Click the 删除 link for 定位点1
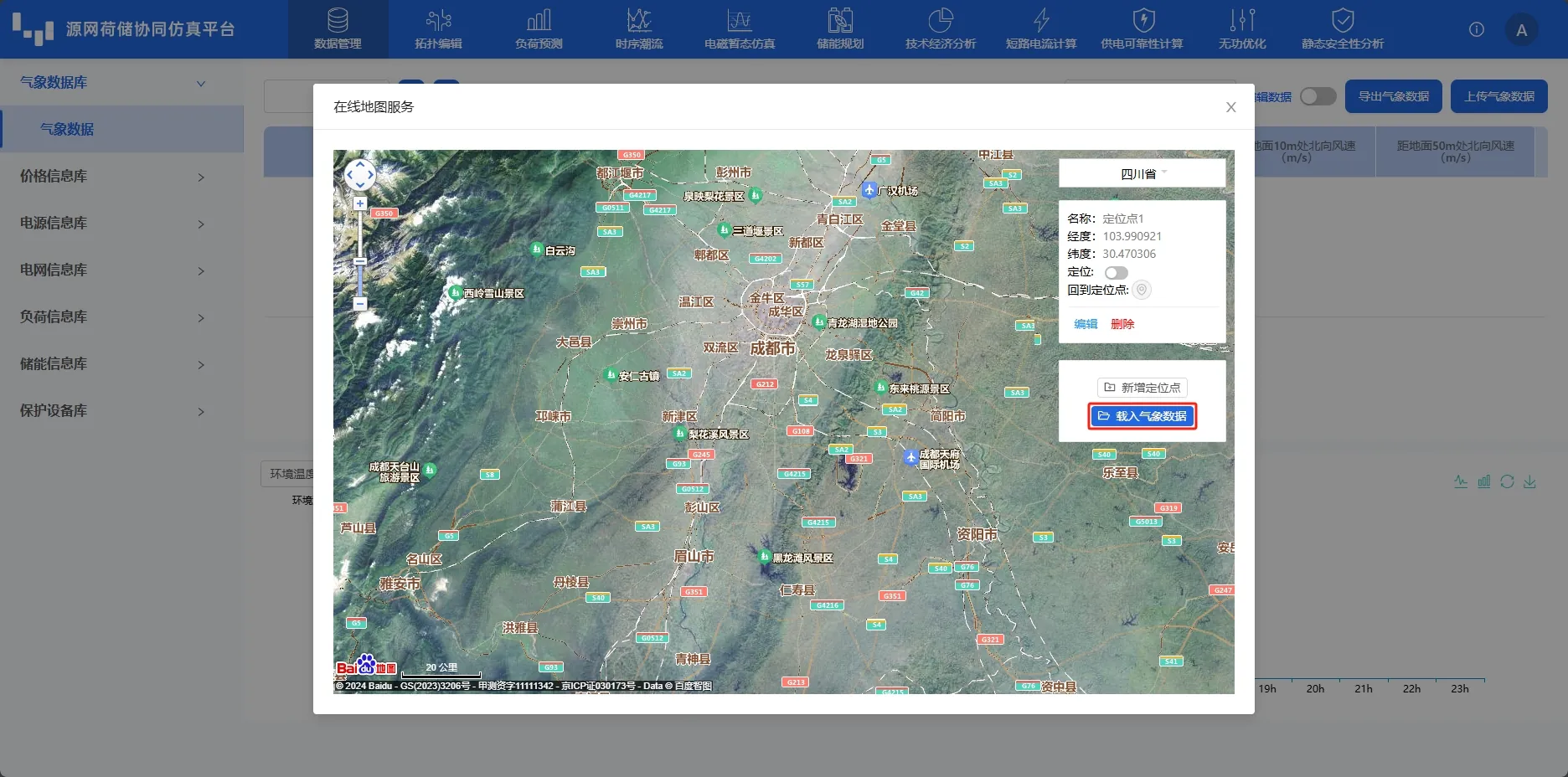This screenshot has width=1568, height=777. tap(1122, 324)
